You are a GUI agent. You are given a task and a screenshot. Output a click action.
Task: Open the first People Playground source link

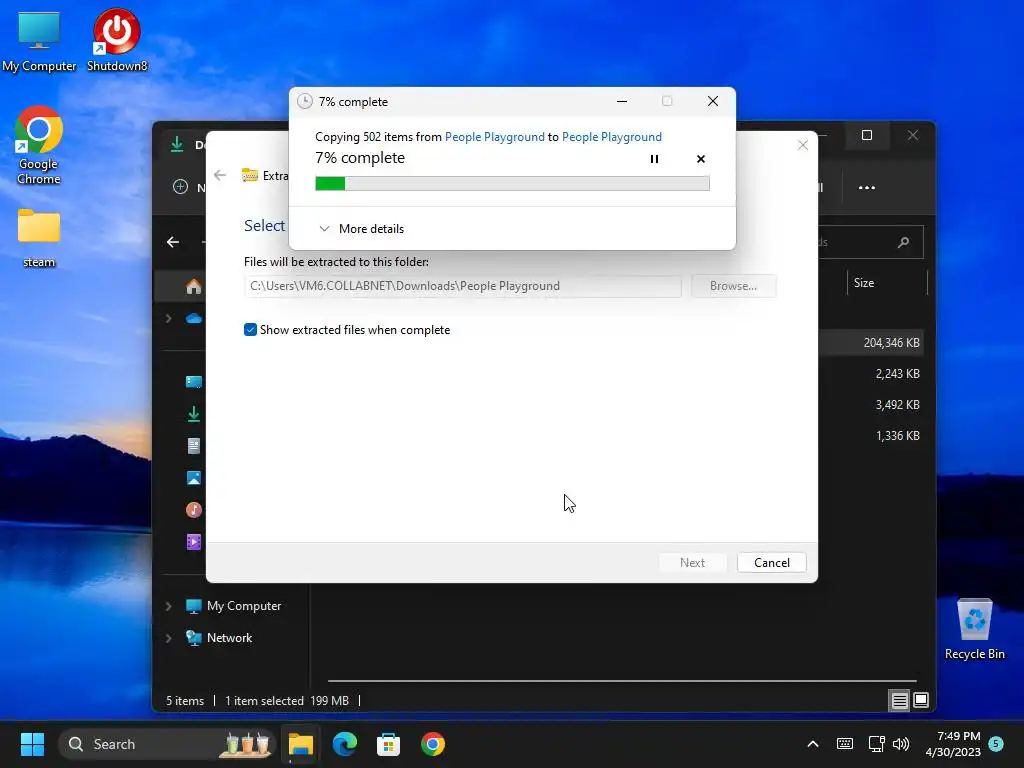click(494, 136)
